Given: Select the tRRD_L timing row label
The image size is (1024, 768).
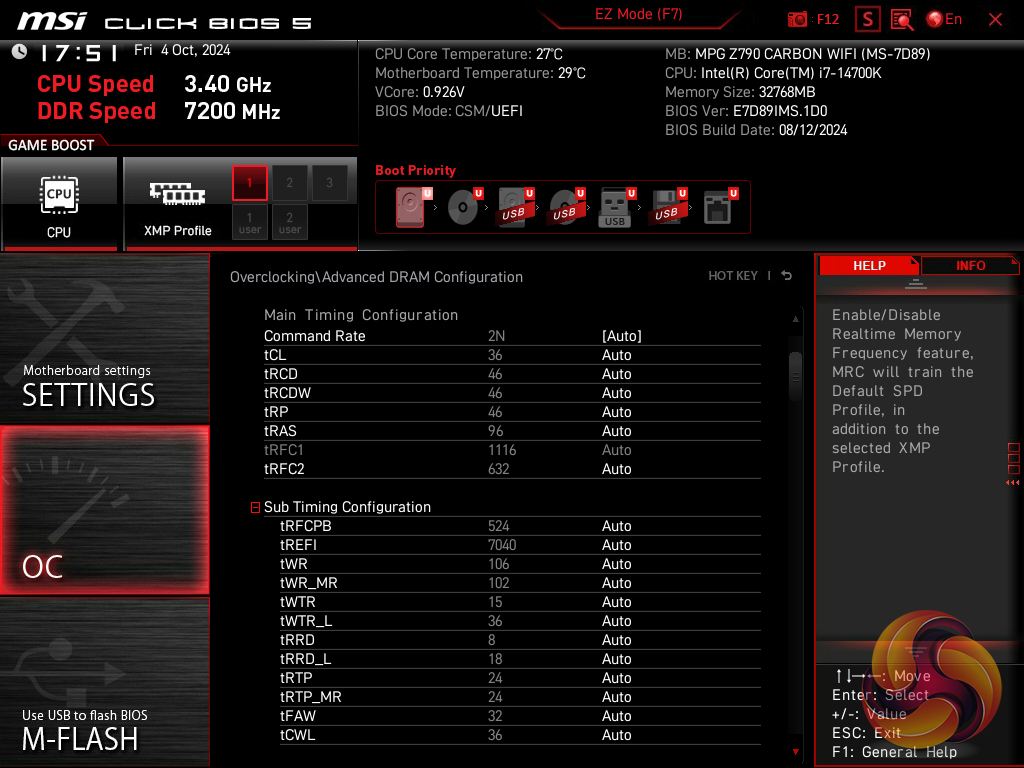Looking at the screenshot, I should pyautogui.click(x=306, y=659).
